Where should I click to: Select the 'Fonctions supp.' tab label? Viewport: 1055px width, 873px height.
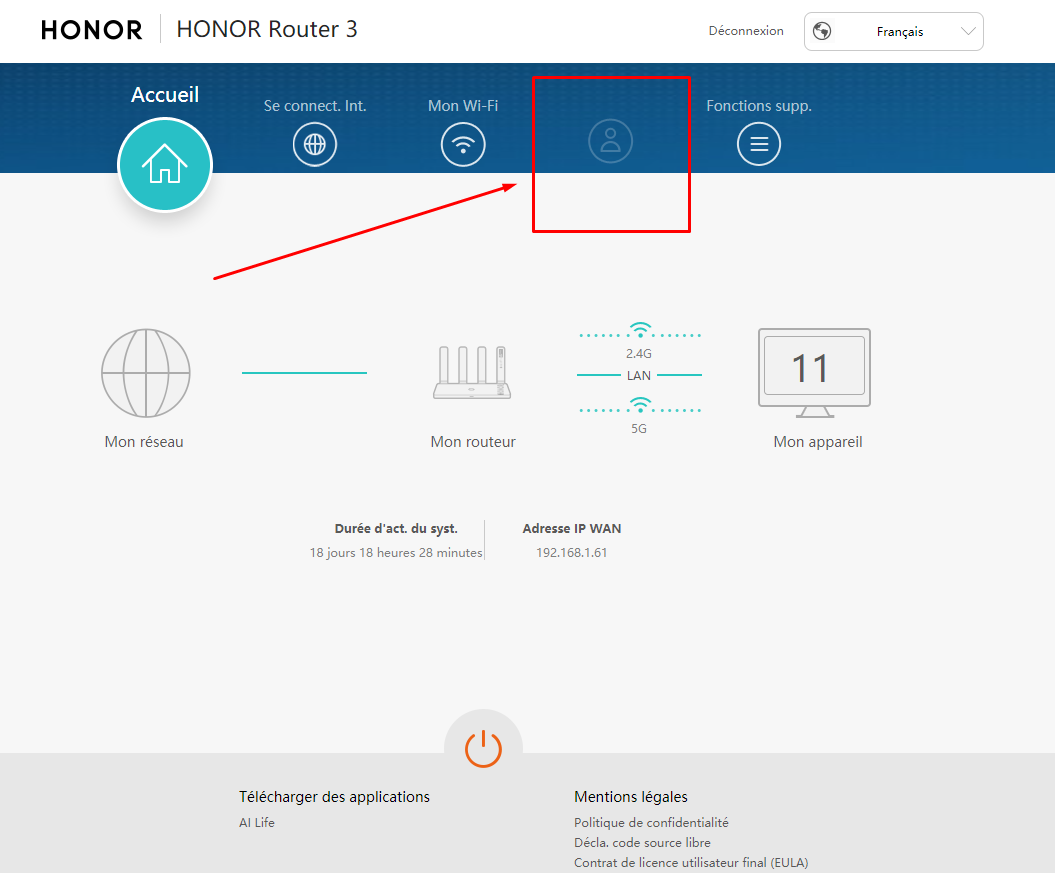click(x=759, y=106)
